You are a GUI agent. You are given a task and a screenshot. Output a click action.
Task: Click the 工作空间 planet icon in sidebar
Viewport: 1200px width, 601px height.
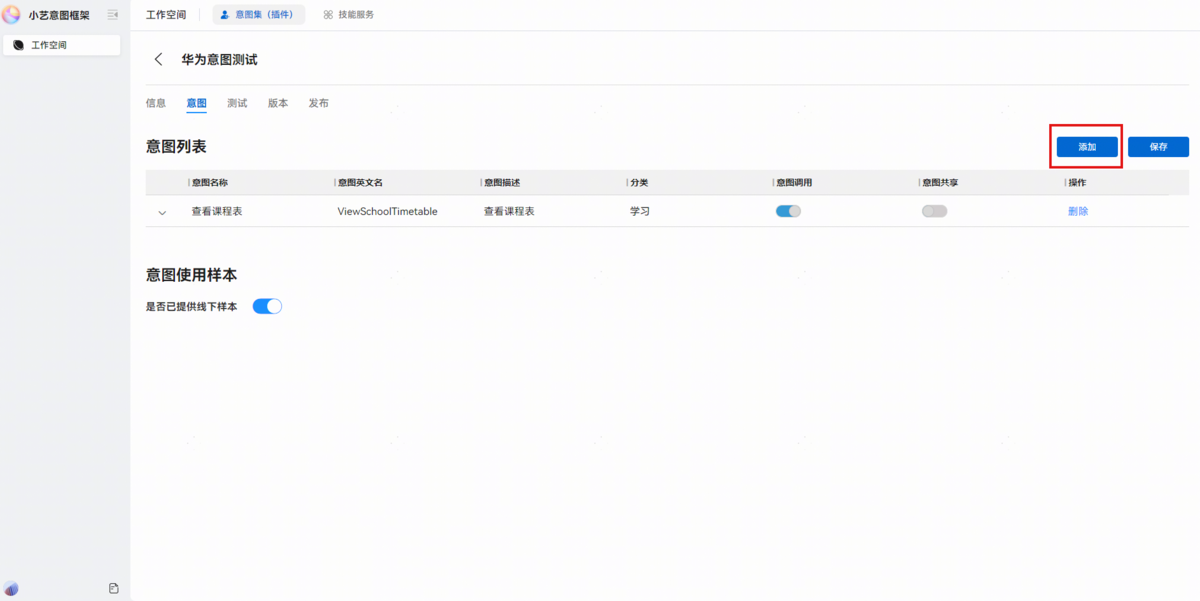pos(18,45)
